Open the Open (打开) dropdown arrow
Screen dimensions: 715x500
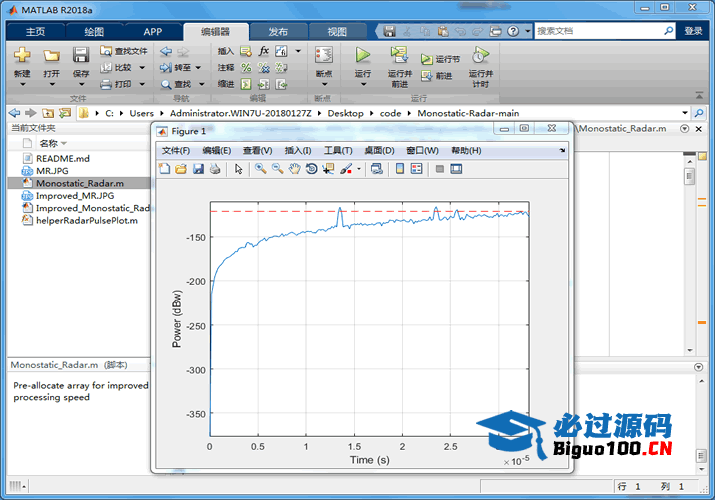click(x=52, y=84)
